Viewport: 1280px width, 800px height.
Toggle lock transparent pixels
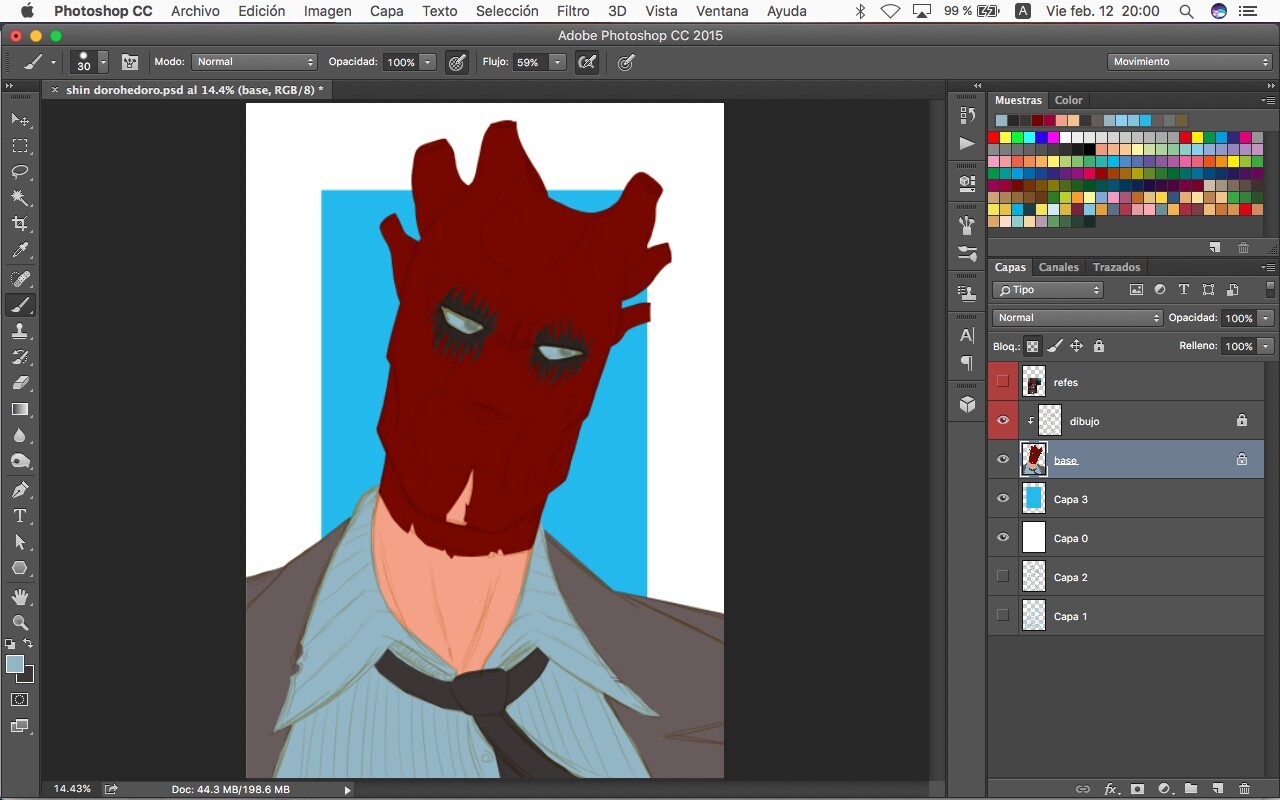click(1033, 347)
